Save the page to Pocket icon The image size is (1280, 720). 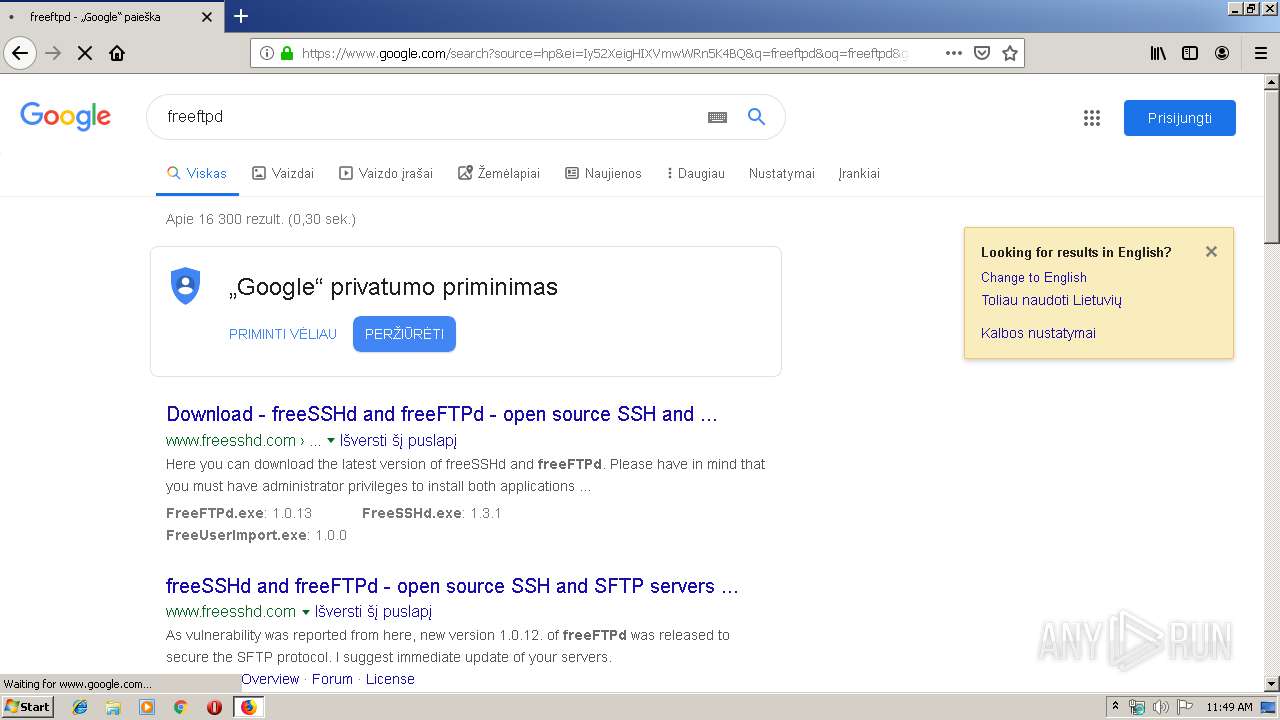[x=982, y=53]
